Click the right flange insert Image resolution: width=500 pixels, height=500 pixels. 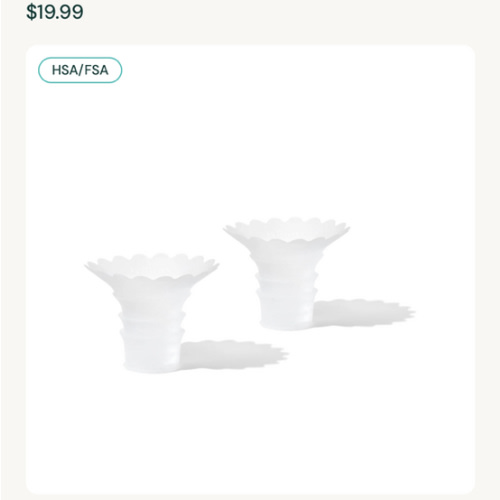(286, 273)
